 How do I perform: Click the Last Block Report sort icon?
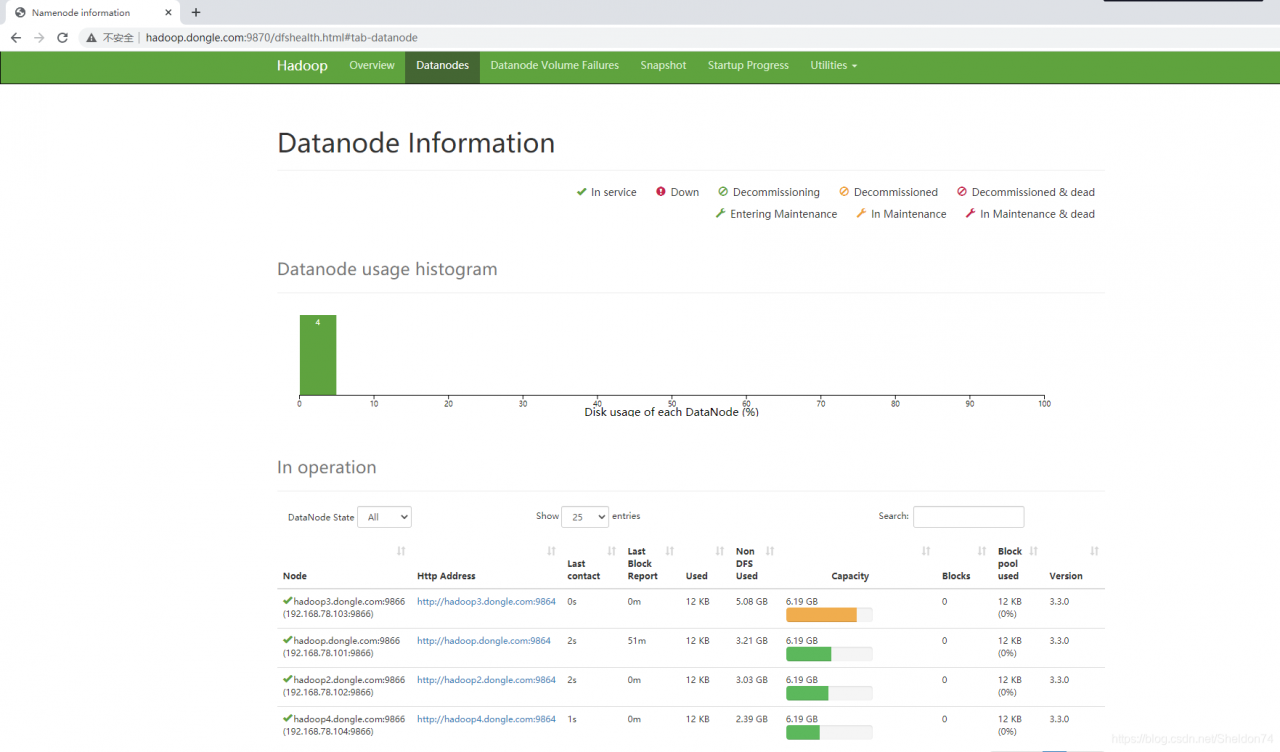[670, 551]
